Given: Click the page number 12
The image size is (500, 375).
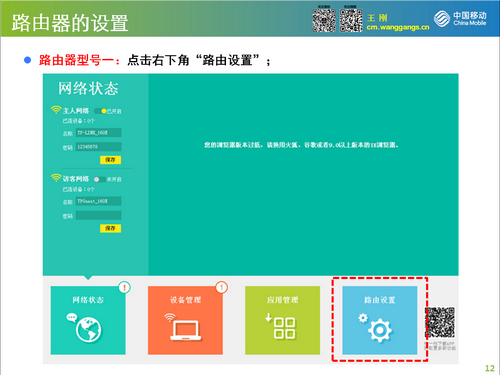Looking at the screenshot, I should click(490, 368).
